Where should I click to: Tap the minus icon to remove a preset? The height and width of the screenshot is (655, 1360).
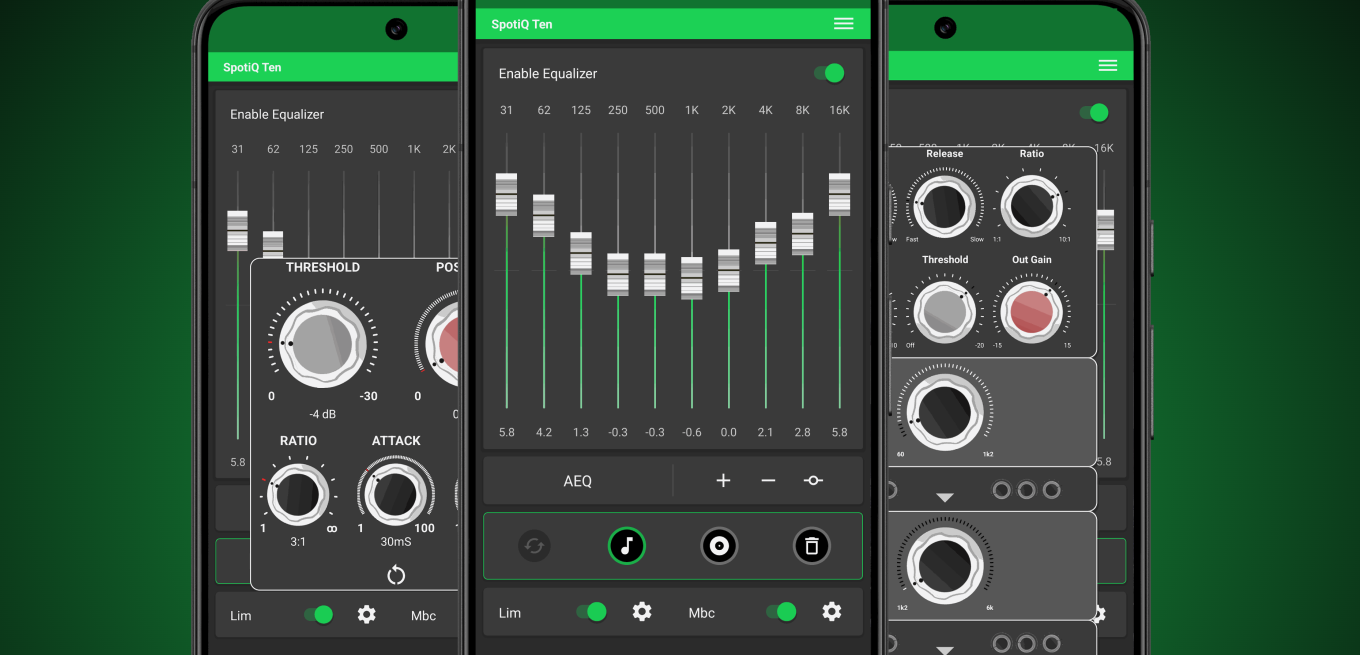(x=768, y=480)
